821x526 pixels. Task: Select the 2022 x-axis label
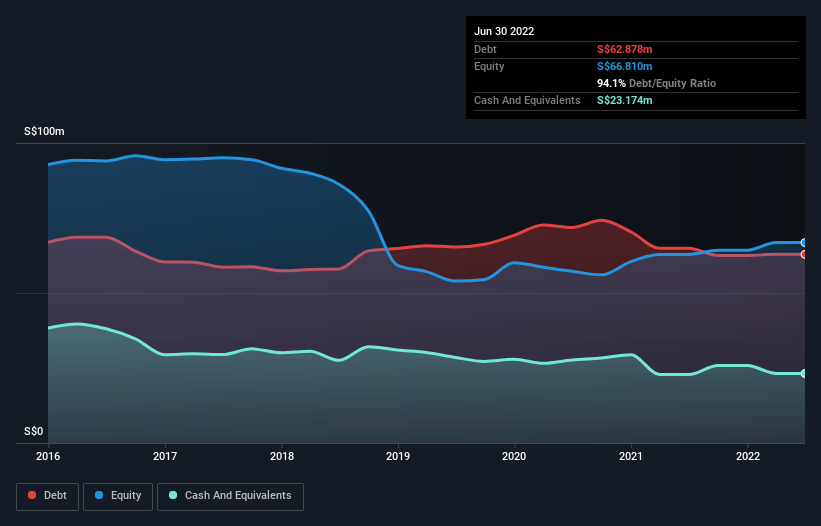point(748,456)
